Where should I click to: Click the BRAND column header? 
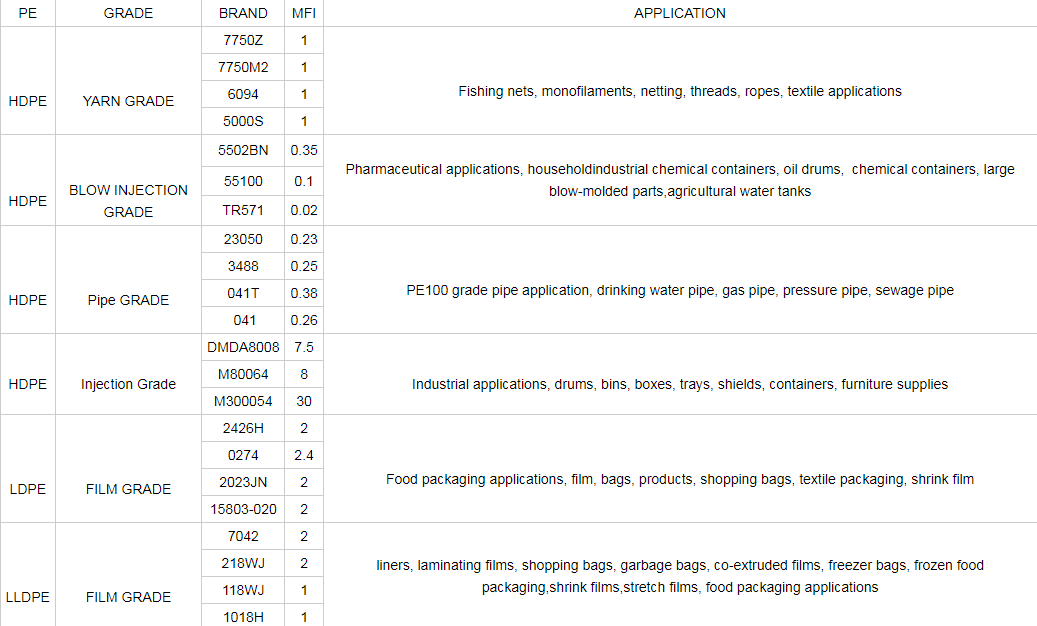[x=242, y=13]
